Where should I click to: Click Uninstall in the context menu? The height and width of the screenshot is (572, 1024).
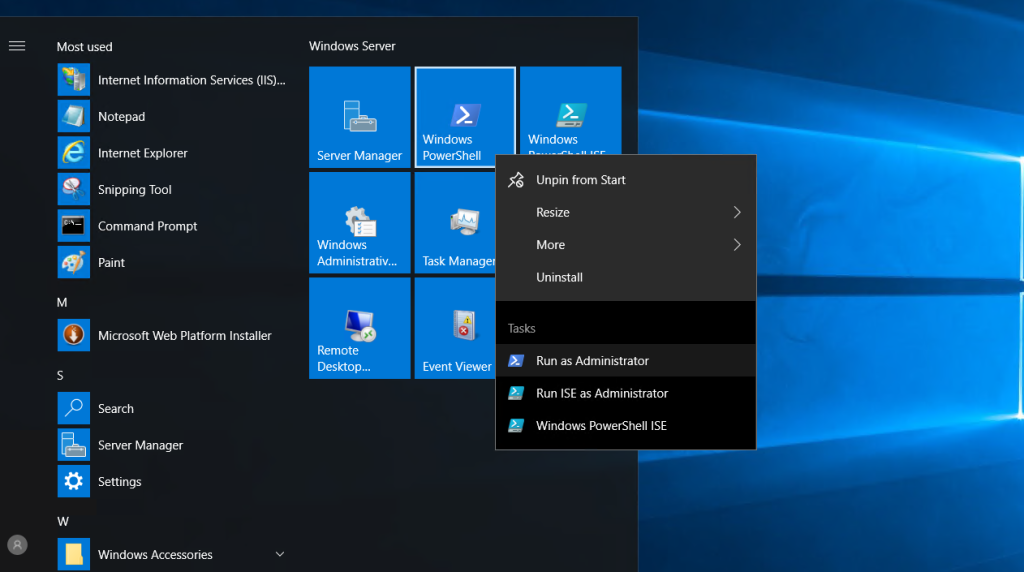tap(559, 277)
